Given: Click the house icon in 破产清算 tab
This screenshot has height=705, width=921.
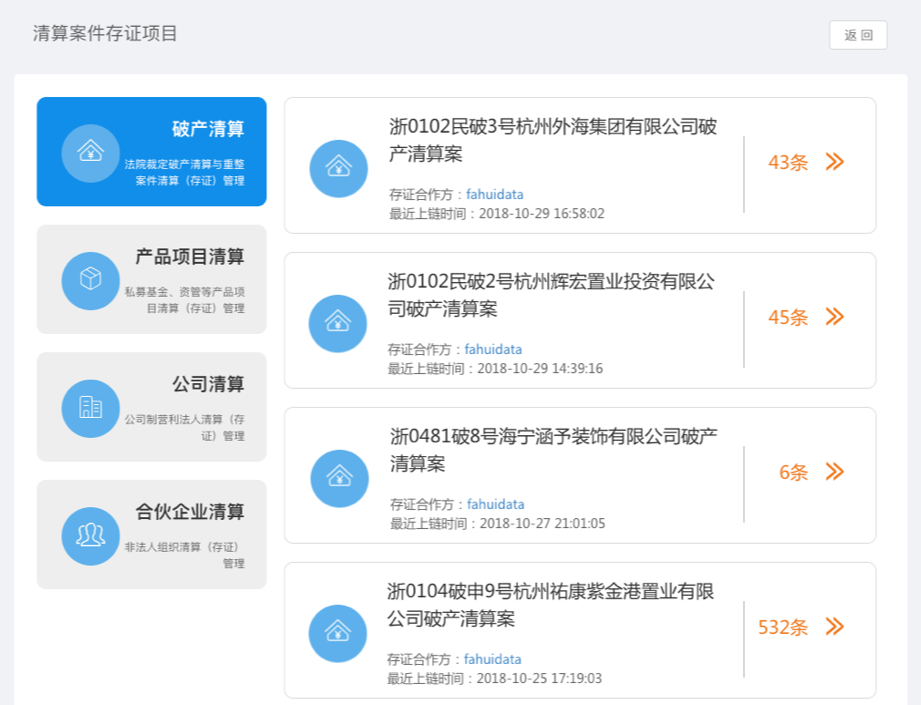Looking at the screenshot, I should 90,152.
